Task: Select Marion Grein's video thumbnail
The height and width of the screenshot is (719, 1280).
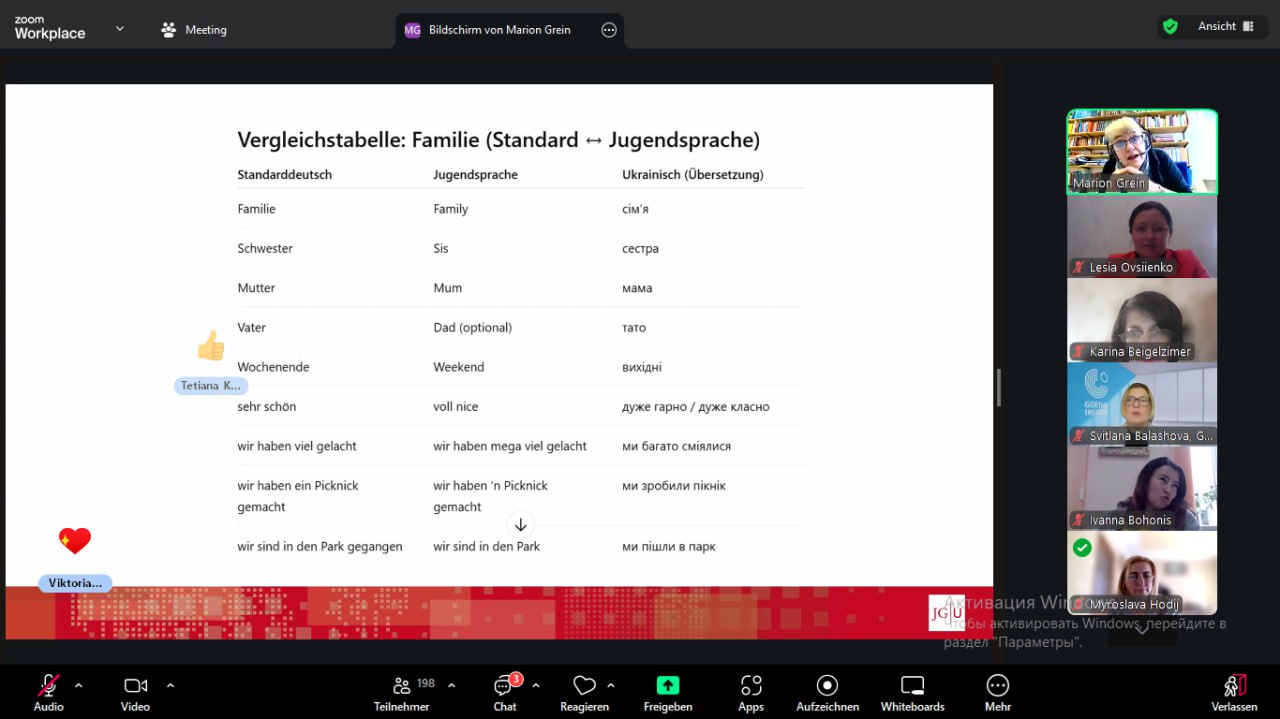Action: pos(1141,150)
